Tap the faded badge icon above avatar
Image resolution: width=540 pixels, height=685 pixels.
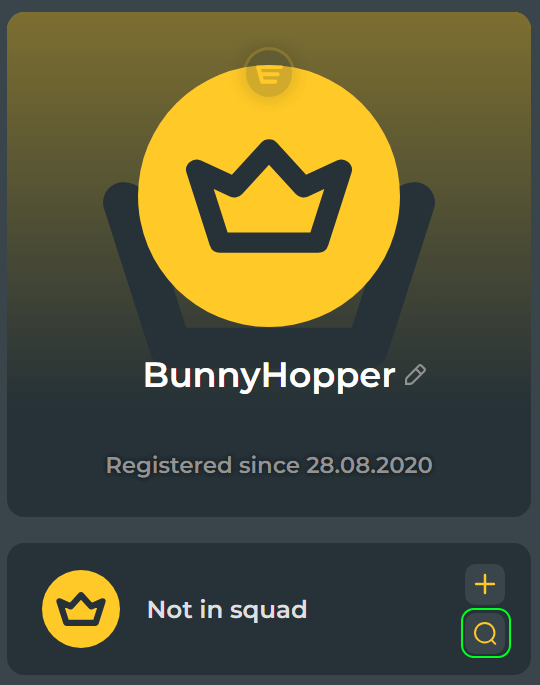coord(269,73)
